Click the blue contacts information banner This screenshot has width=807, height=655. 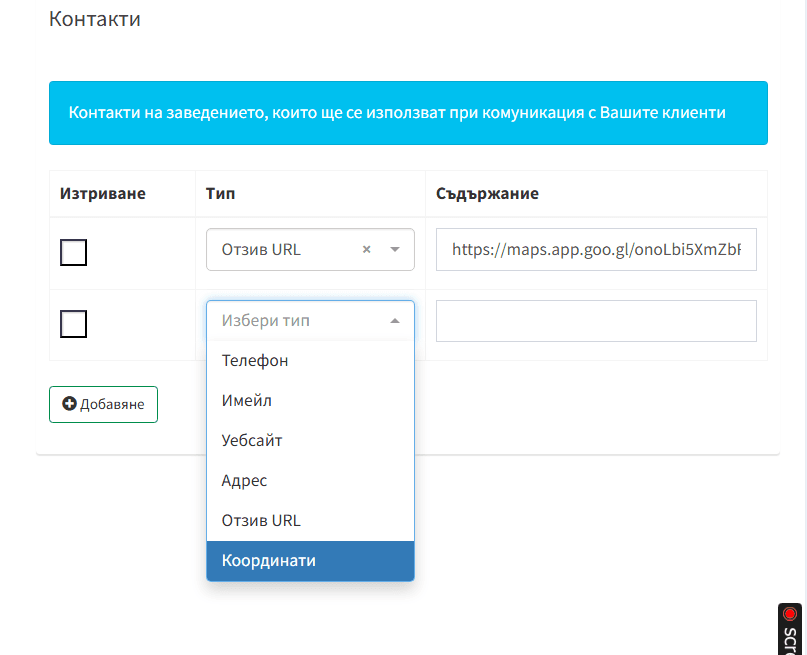tap(408, 113)
